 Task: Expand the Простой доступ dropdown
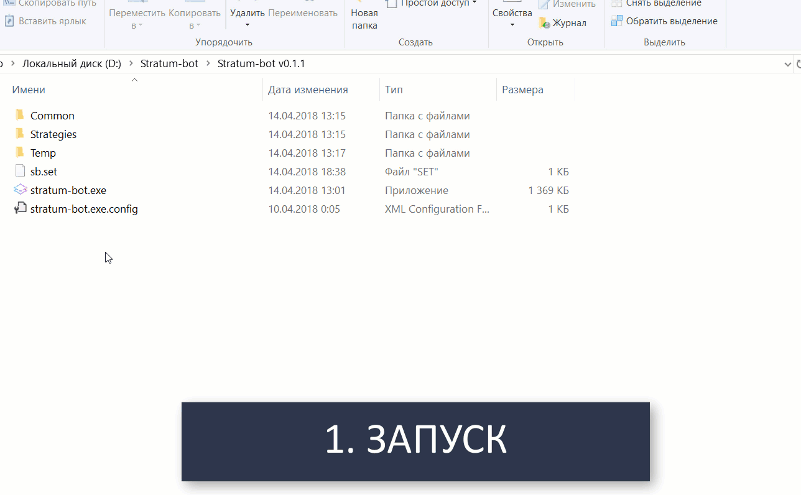pyautogui.click(x=473, y=3)
